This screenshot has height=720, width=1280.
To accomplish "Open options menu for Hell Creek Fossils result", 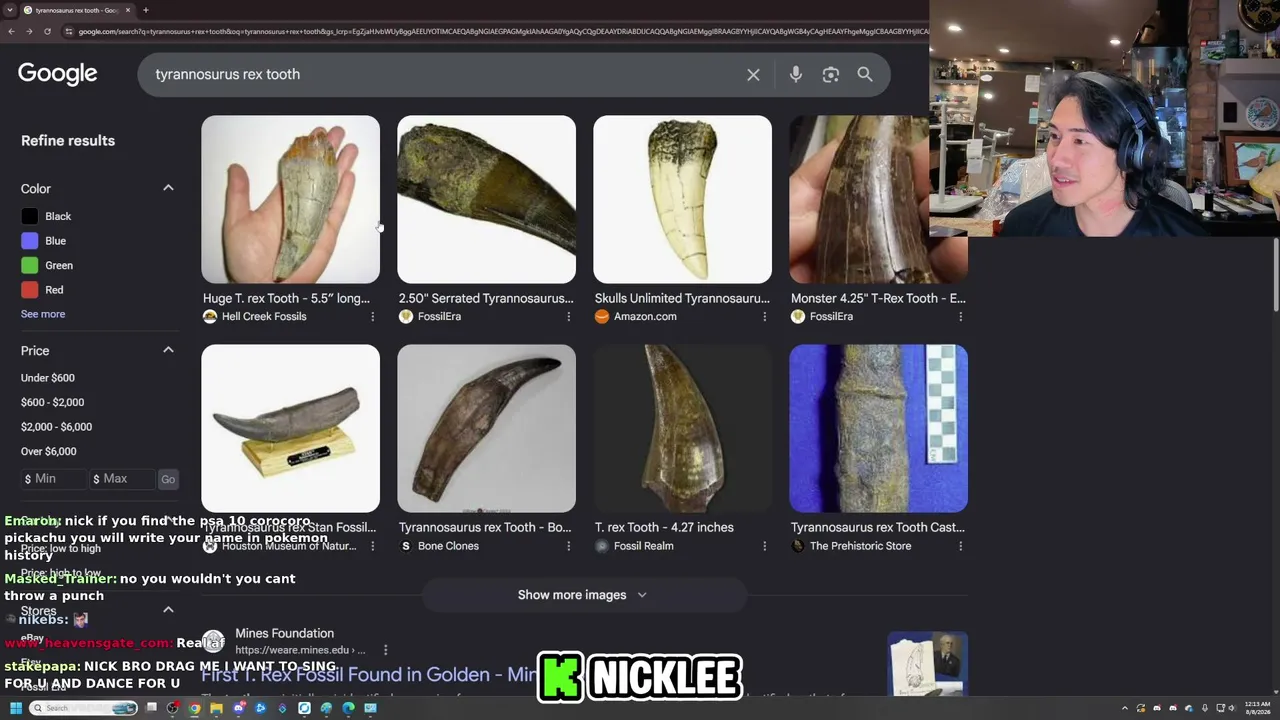I will [x=373, y=317].
